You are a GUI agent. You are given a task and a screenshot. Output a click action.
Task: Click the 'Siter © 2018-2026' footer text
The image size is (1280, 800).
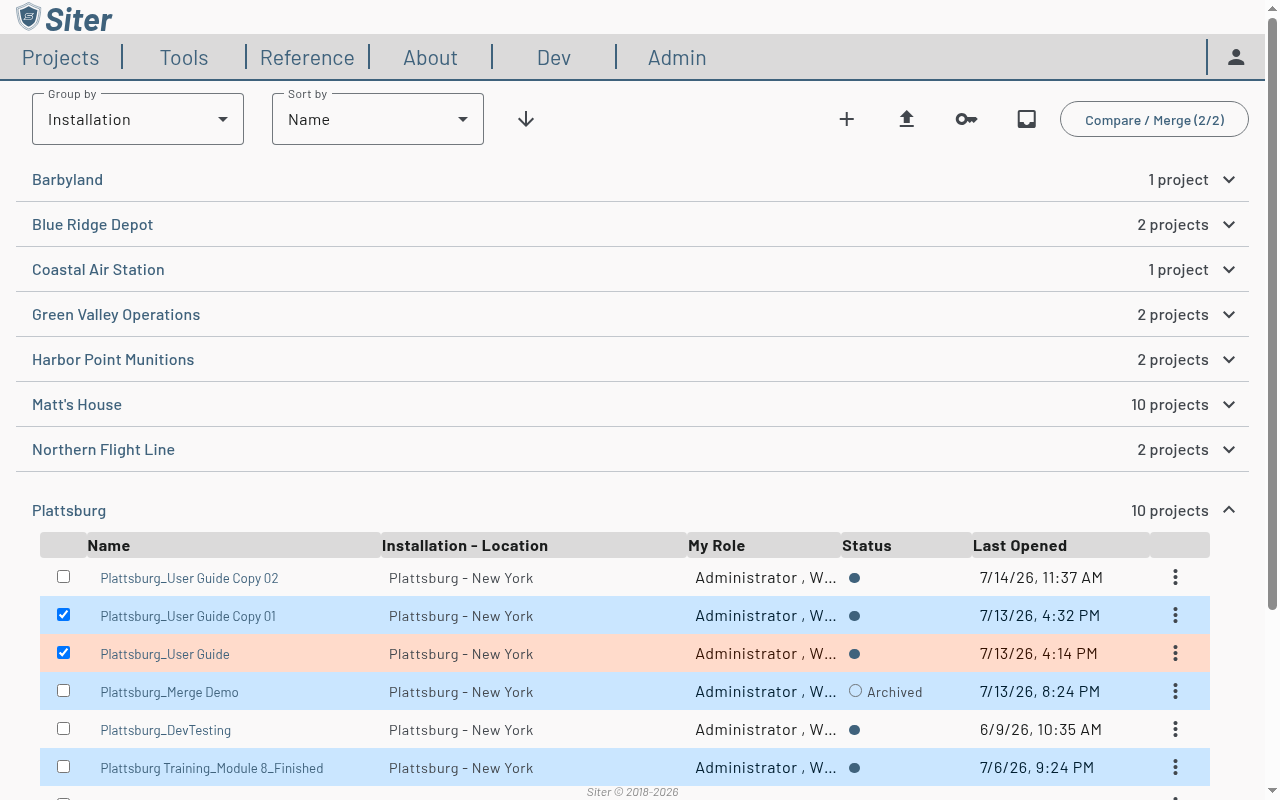[x=632, y=792]
